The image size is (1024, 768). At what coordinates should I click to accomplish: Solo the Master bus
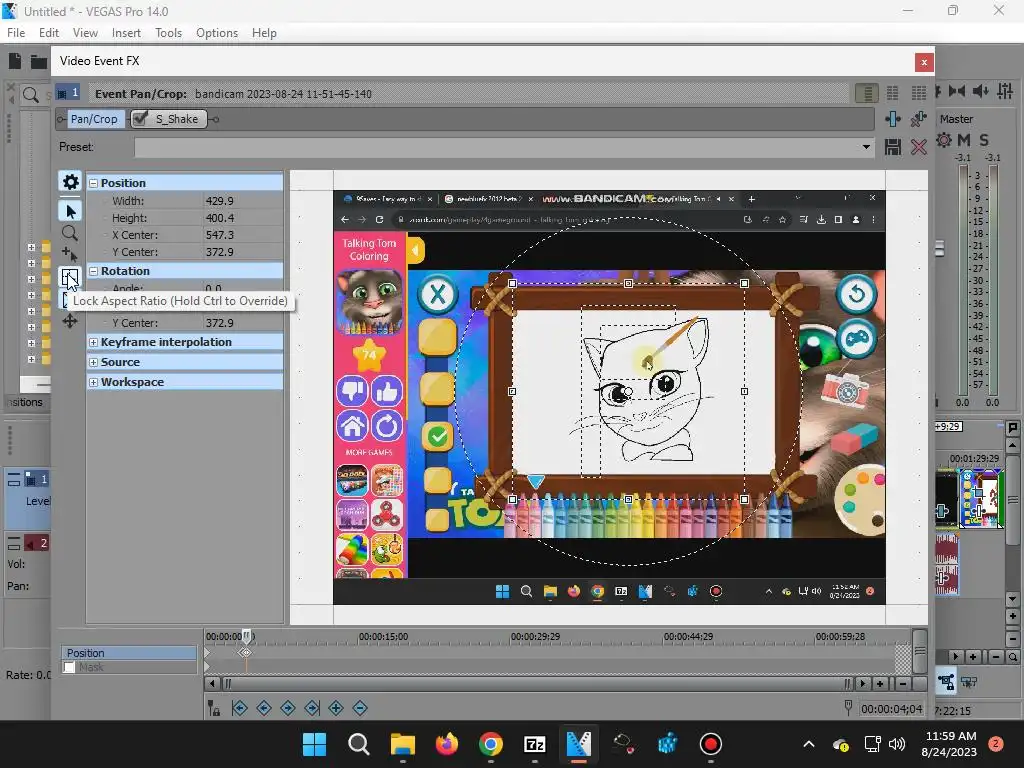(984, 140)
